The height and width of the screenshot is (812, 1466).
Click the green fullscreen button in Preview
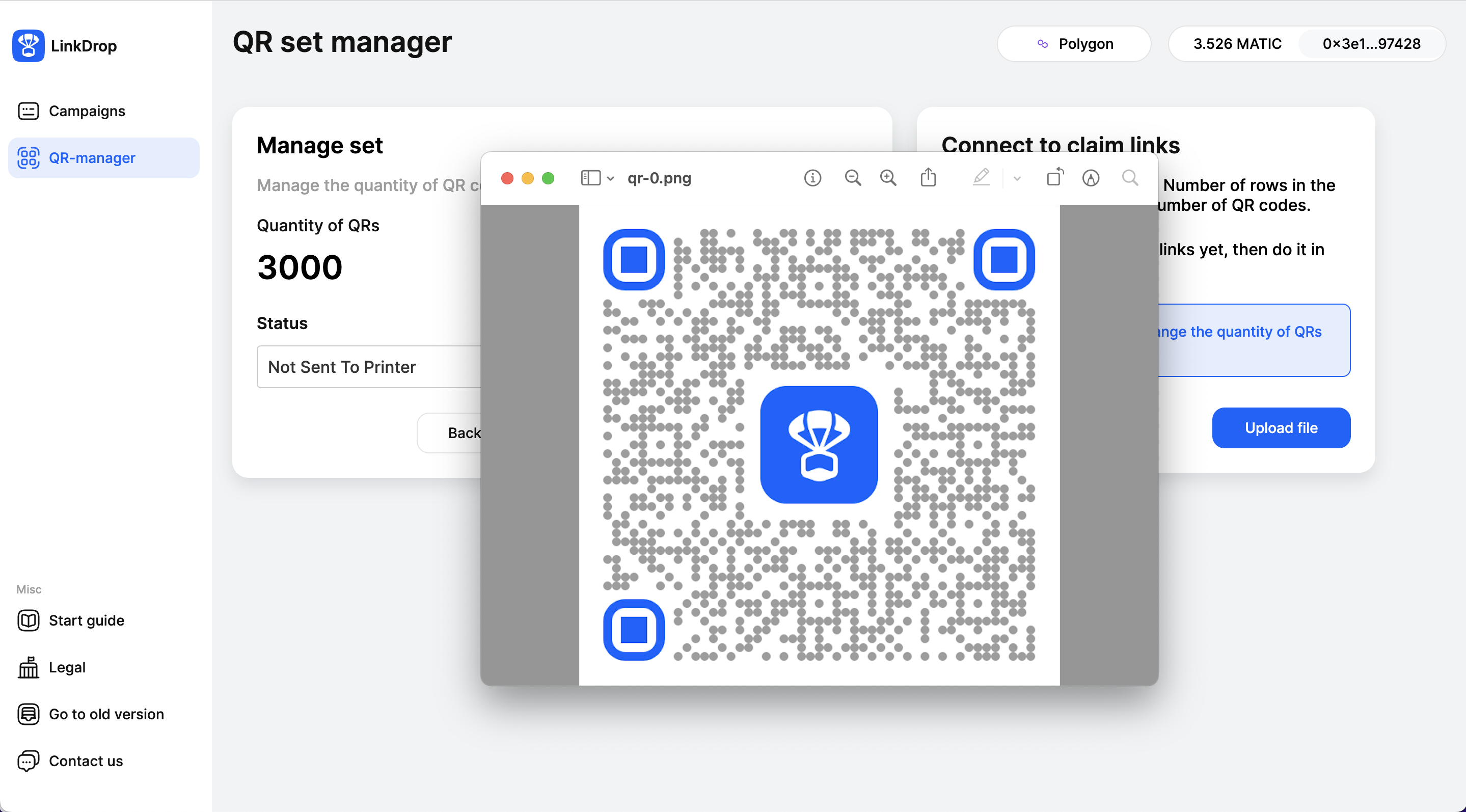tap(548, 179)
